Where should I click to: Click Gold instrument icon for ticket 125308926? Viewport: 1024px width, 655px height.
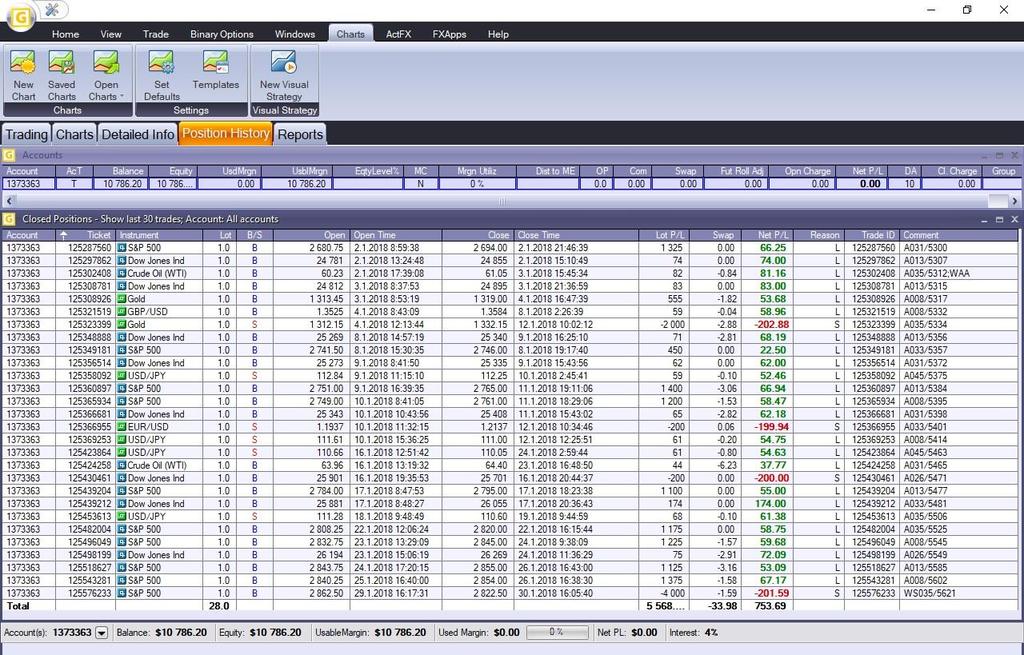[x=121, y=299]
